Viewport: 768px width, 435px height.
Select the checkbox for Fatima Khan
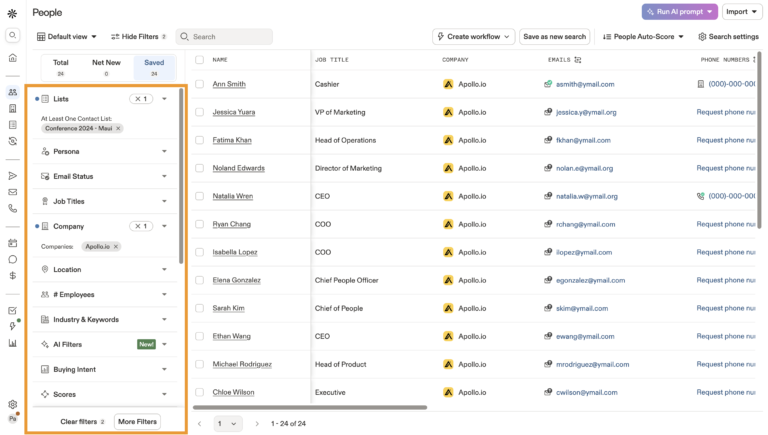tap(199, 140)
